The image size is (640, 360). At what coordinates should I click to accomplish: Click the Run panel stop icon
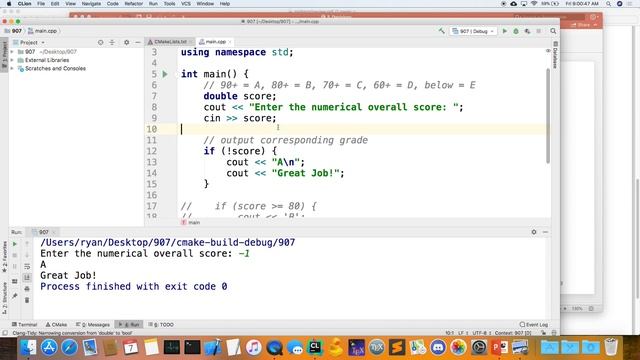click(x=15, y=255)
